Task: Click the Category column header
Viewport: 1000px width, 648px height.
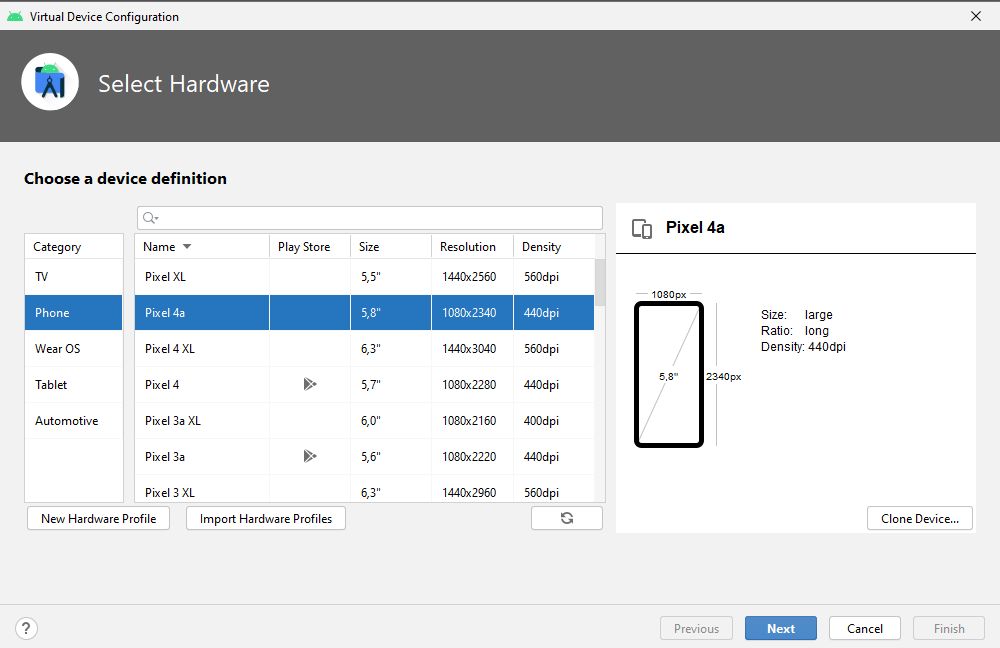Action: [x=73, y=246]
